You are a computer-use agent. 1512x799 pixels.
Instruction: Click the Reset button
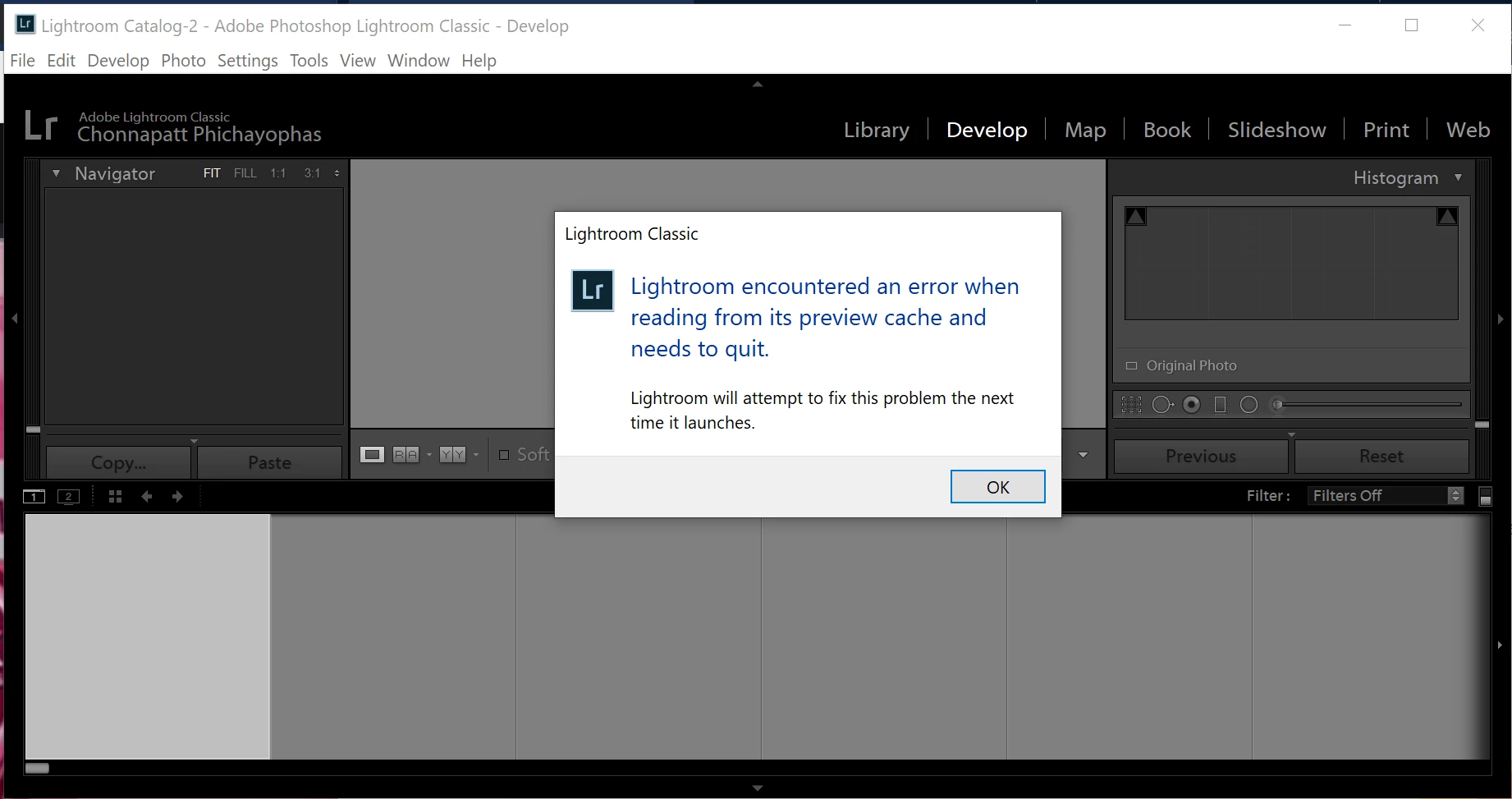[1381, 457]
